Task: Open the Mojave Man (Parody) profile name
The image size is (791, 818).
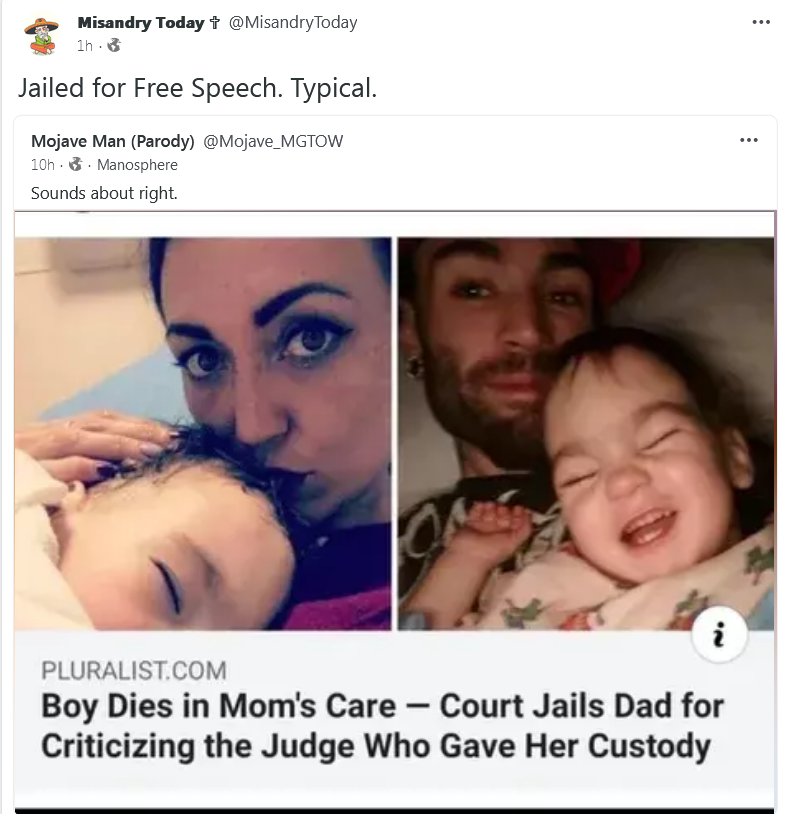Action: click(113, 141)
